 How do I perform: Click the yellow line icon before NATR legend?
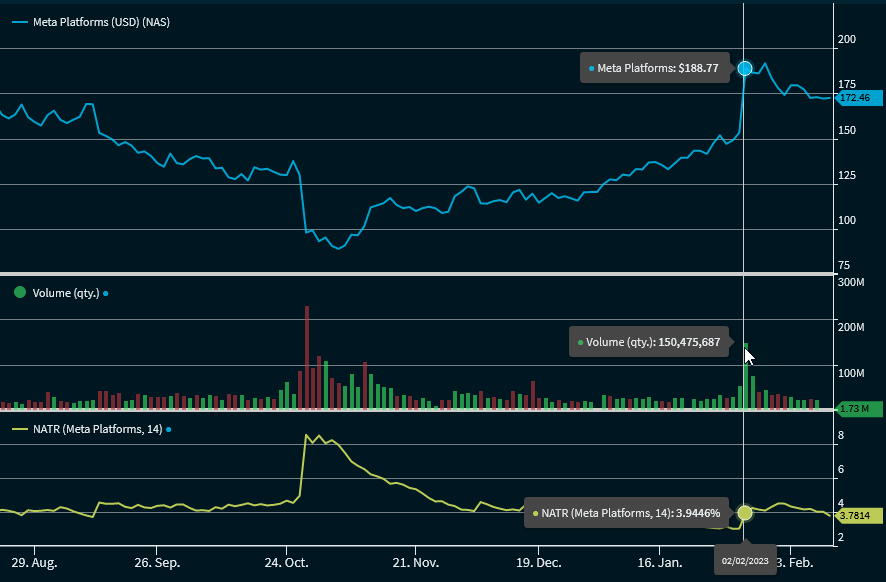[x=19, y=429]
